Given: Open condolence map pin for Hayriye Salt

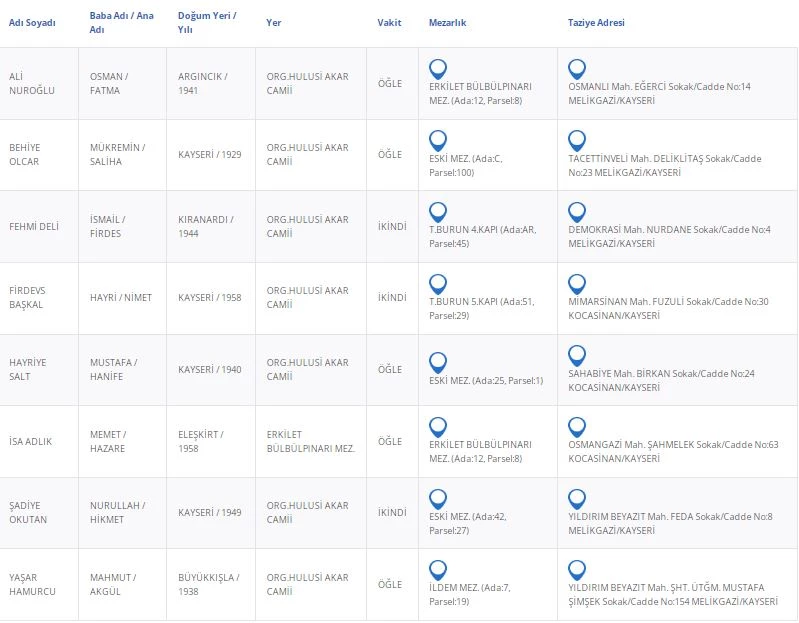Looking at the screenshot, I should tap(577, 355).
